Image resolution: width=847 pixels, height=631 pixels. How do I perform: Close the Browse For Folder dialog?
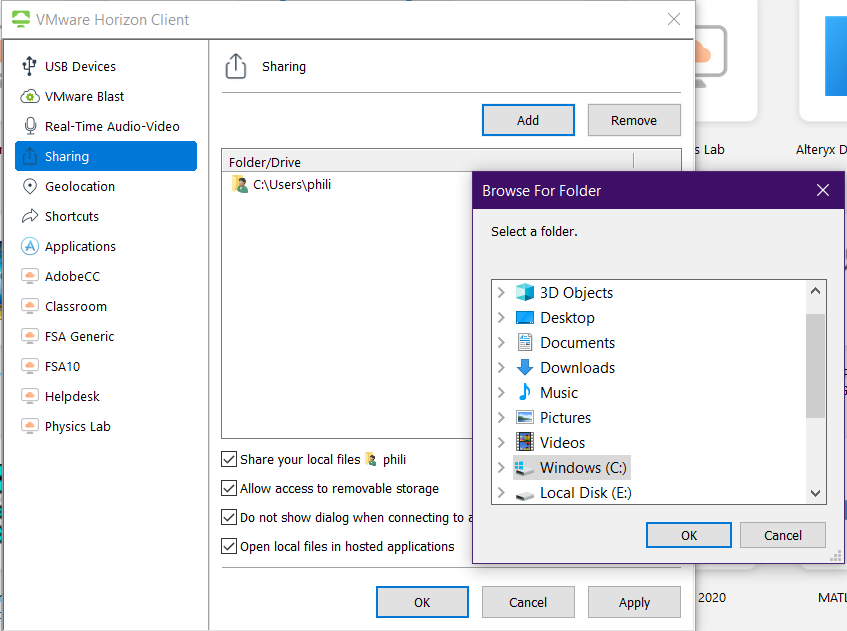pyautogui.click(x=822, y=190)
